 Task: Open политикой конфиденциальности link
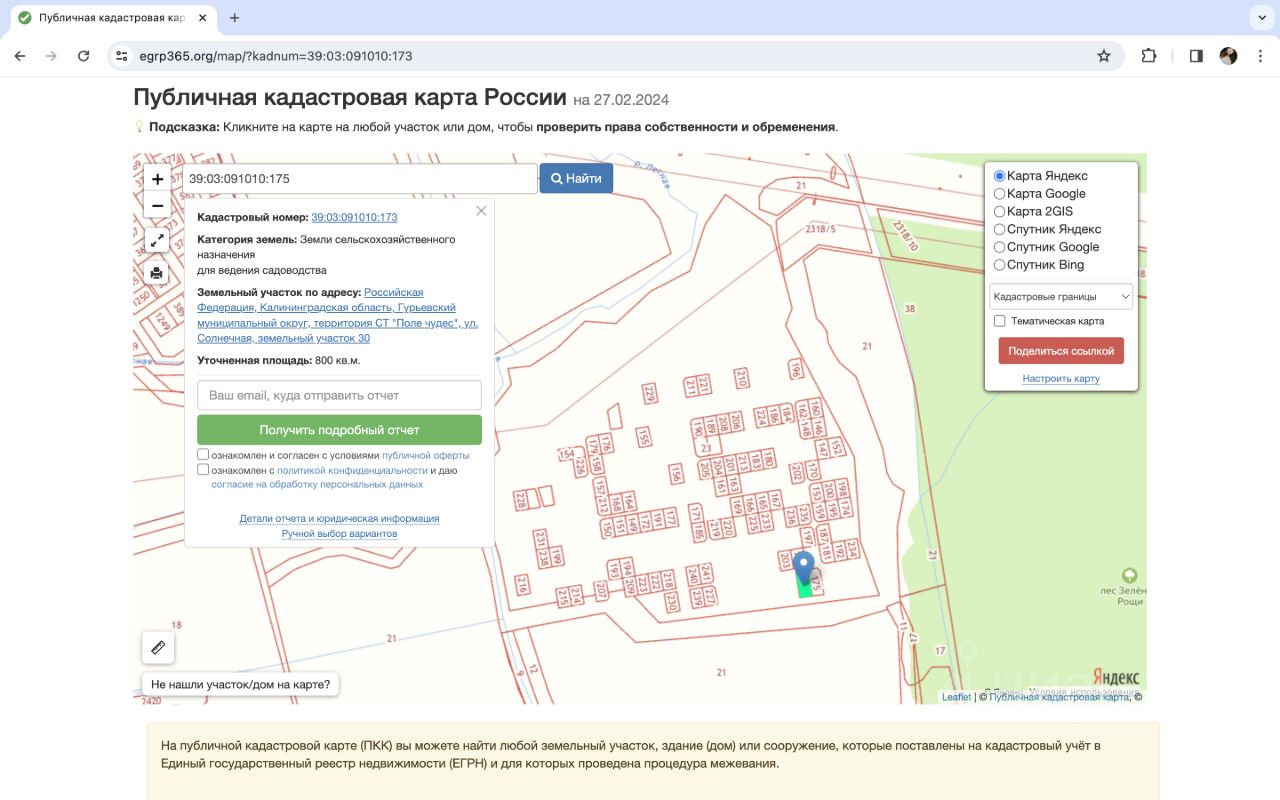pyautogui.click(x=352, y=470)
